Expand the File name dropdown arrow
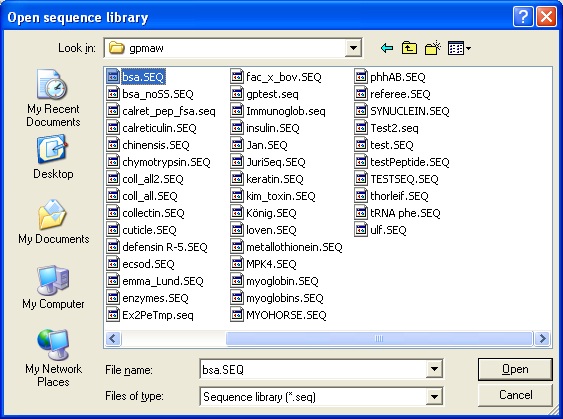Viewport: 563px width, 419px height. tap(434, 369)
